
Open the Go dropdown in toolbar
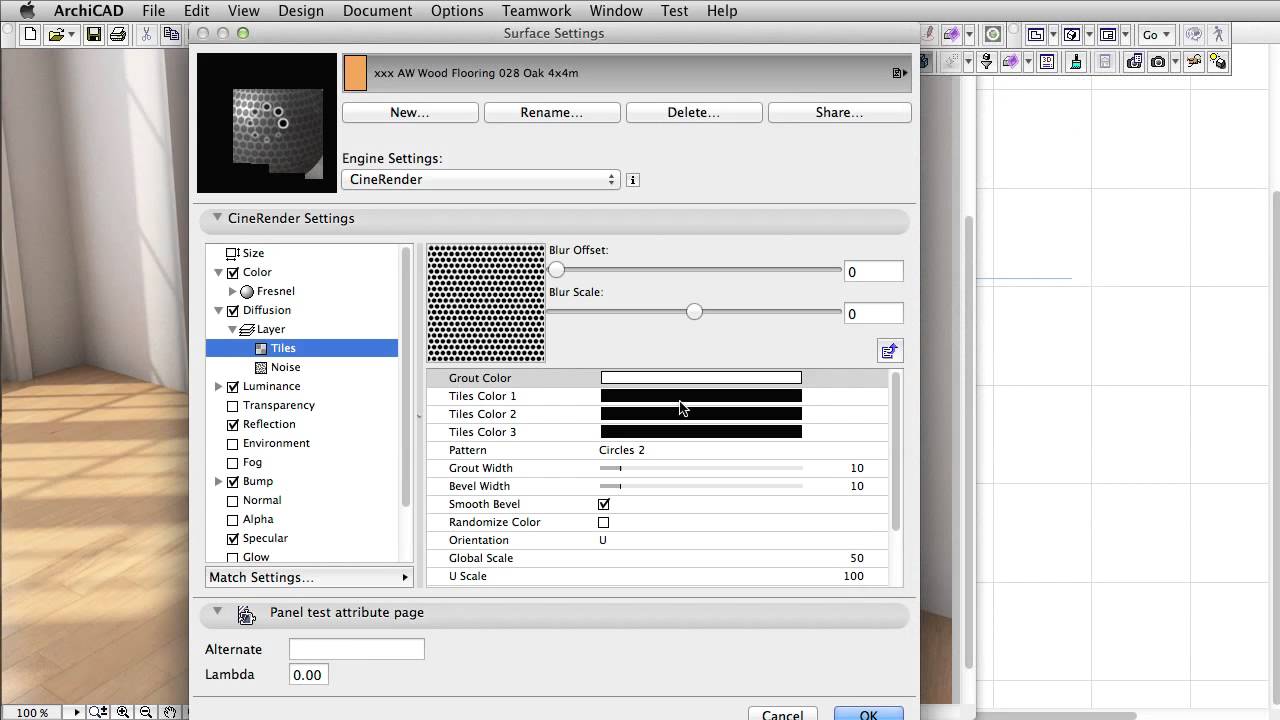coord(1157,35)
